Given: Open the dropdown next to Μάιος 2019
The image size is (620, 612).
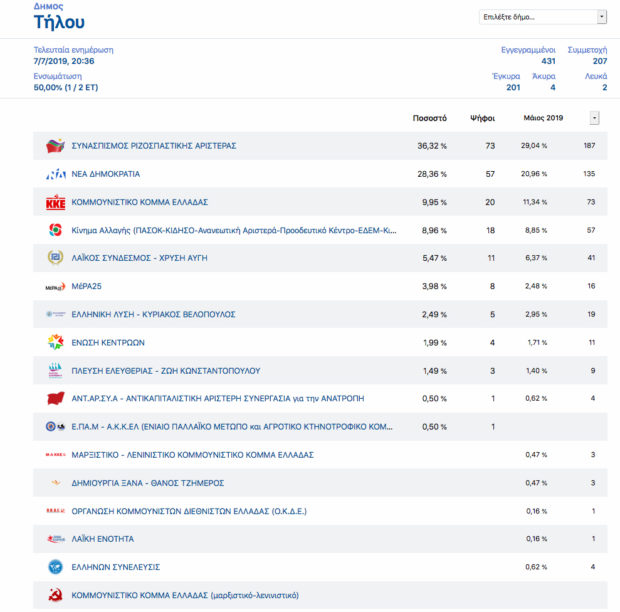Looking at the screenshot, I should [x=594, y=118].
